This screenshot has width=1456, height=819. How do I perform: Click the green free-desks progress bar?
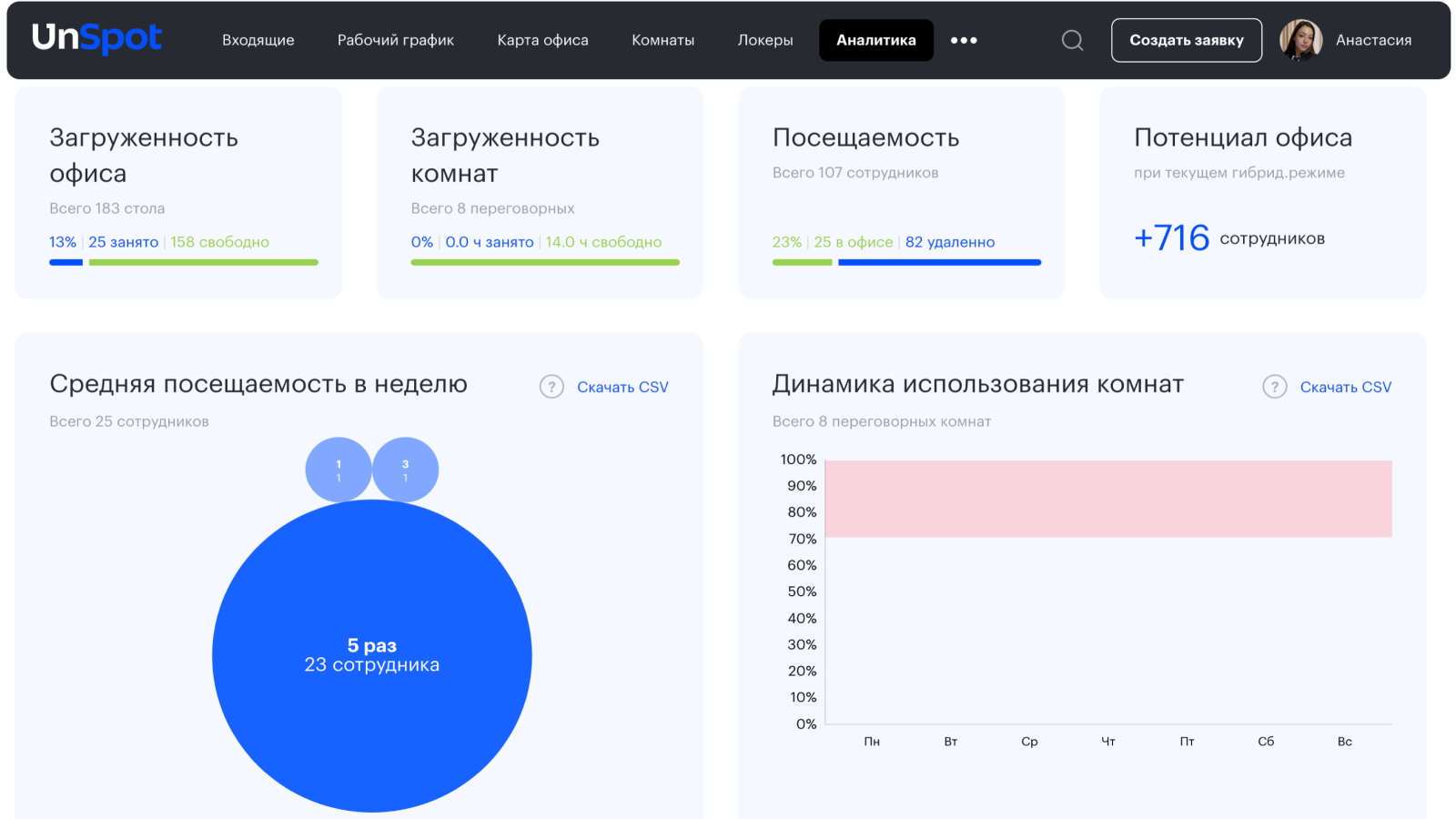point(203,262)
